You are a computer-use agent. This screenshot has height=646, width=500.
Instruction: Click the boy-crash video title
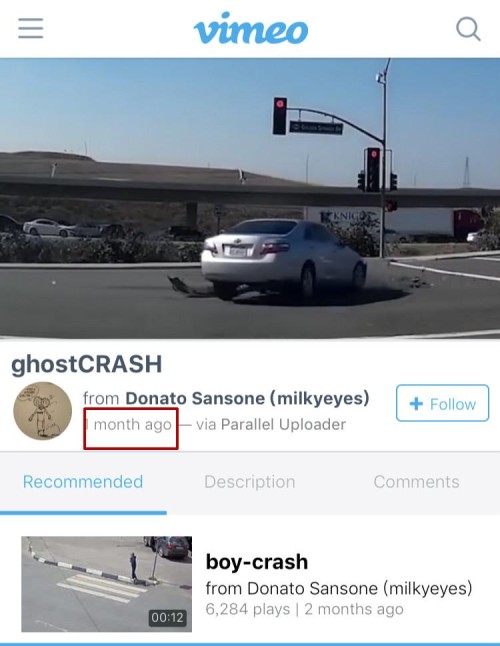point(257,562)
